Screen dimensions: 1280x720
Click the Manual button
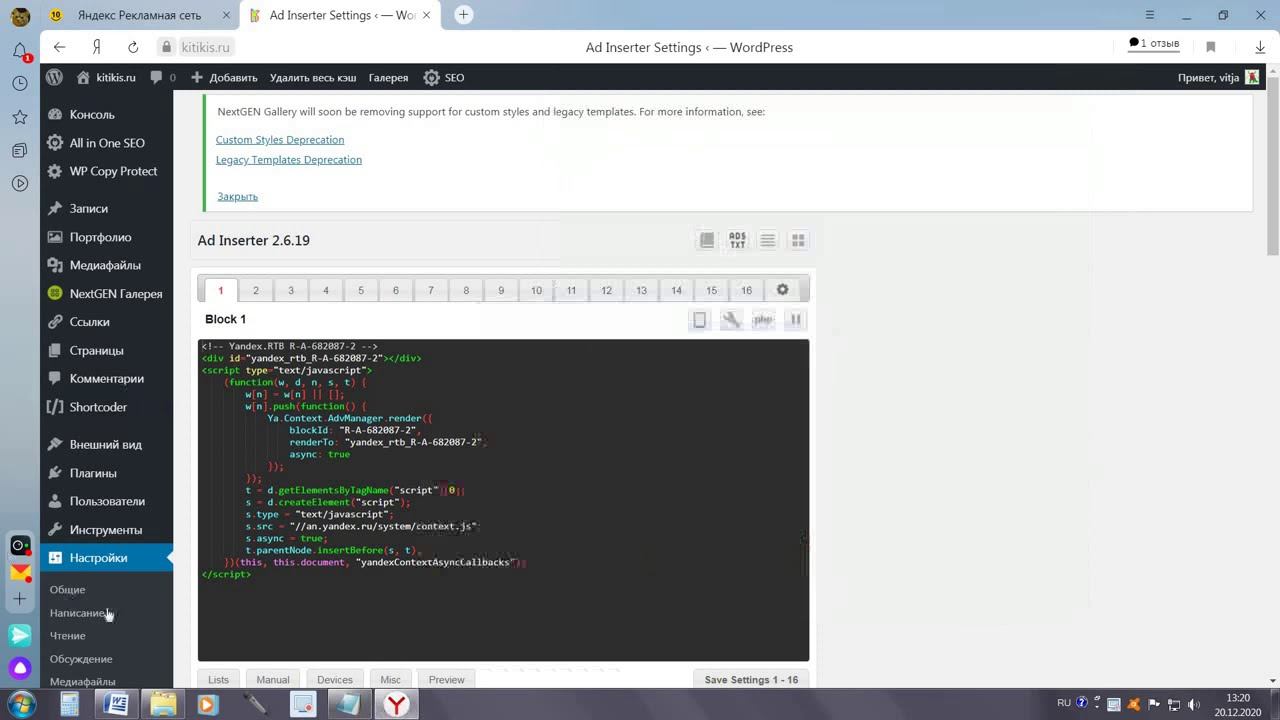(x=273, y=680)
